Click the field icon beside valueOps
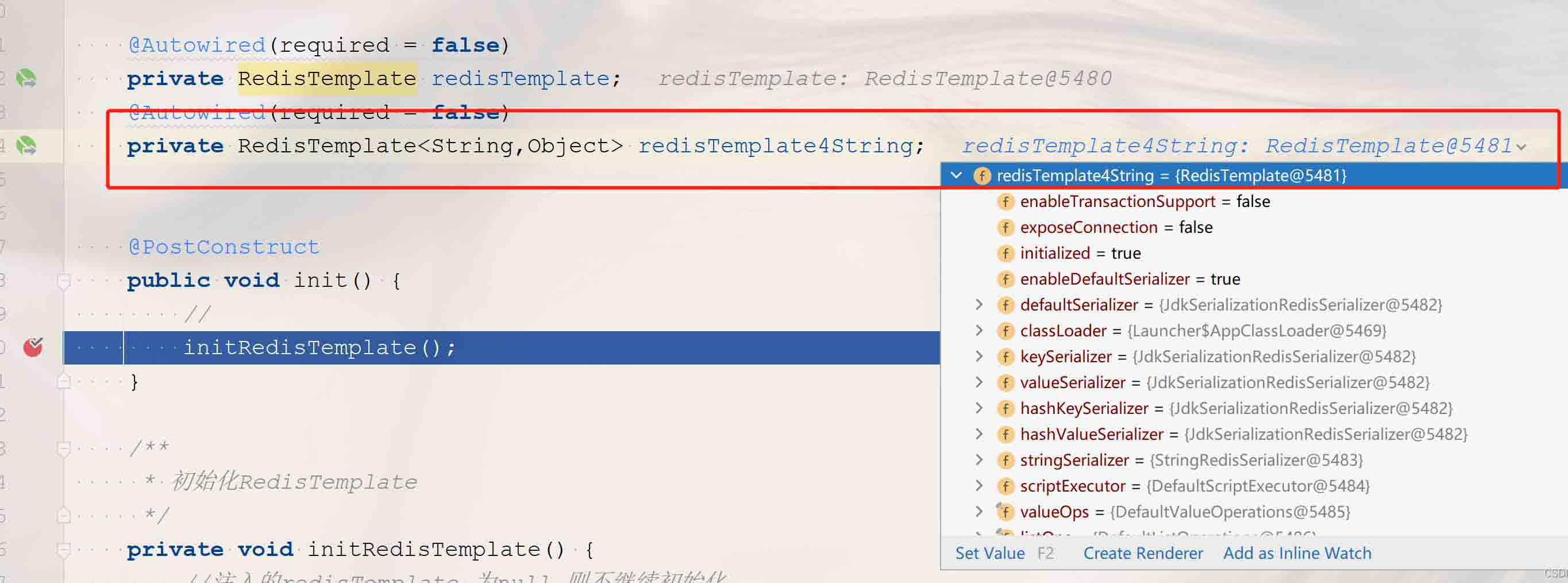Screen dimensions: 1568x583 coord(1005,512)
